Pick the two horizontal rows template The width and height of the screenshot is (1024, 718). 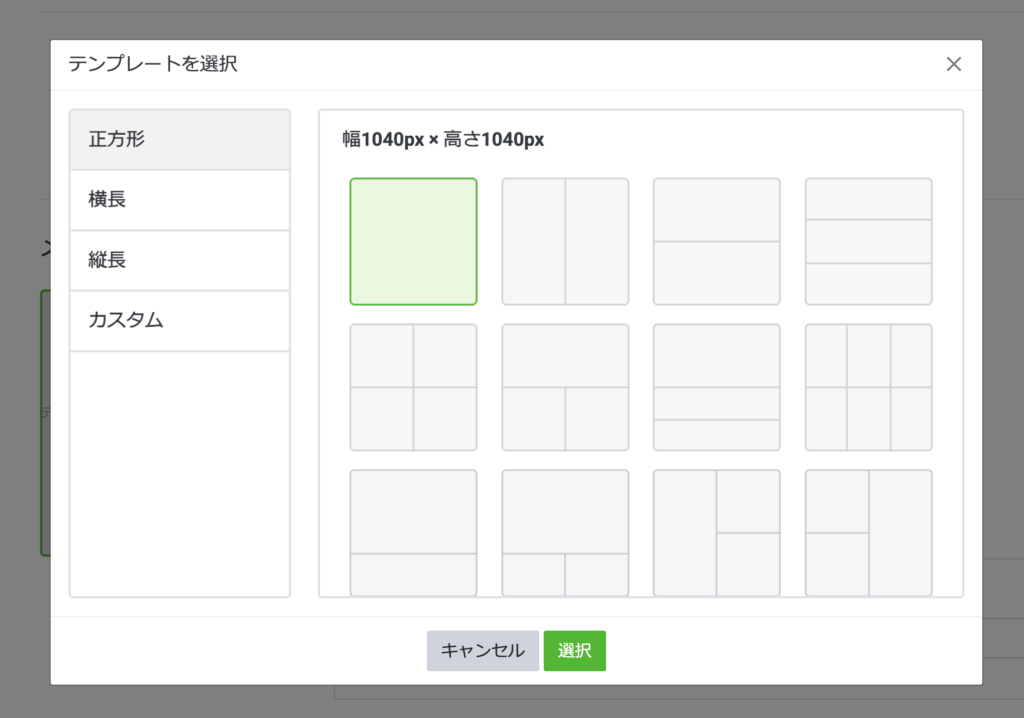(x=716, y=241)
